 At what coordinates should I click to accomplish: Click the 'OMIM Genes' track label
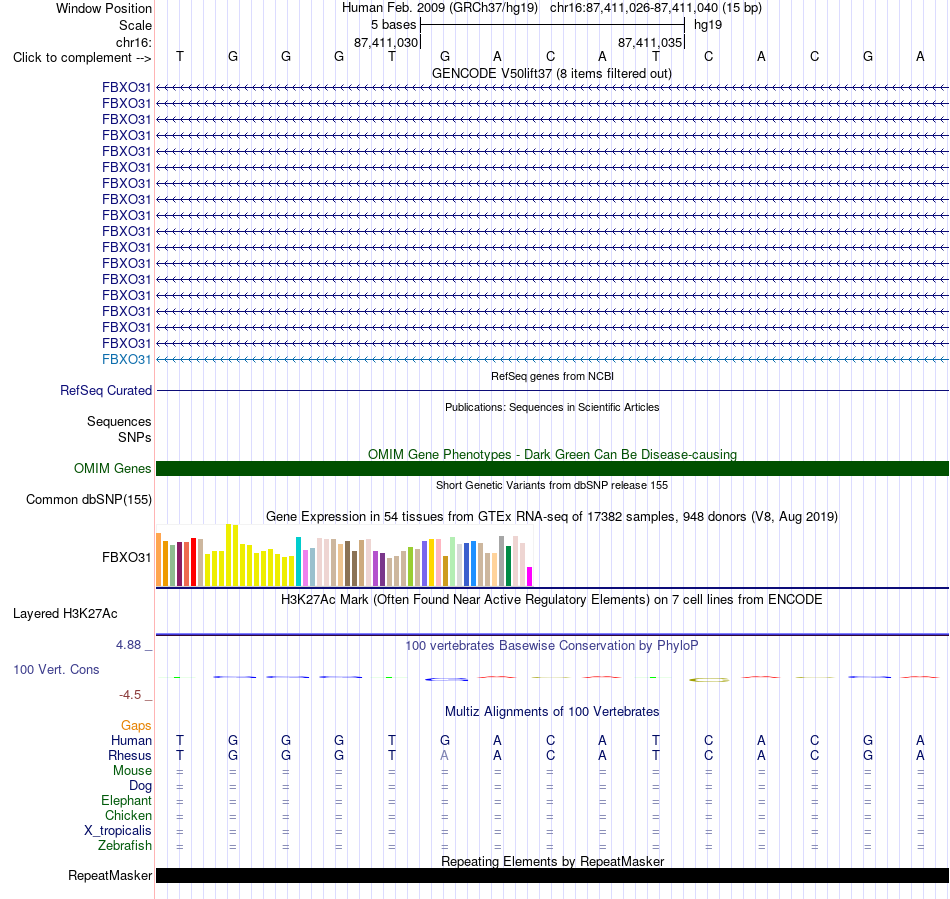pos(112,468)
